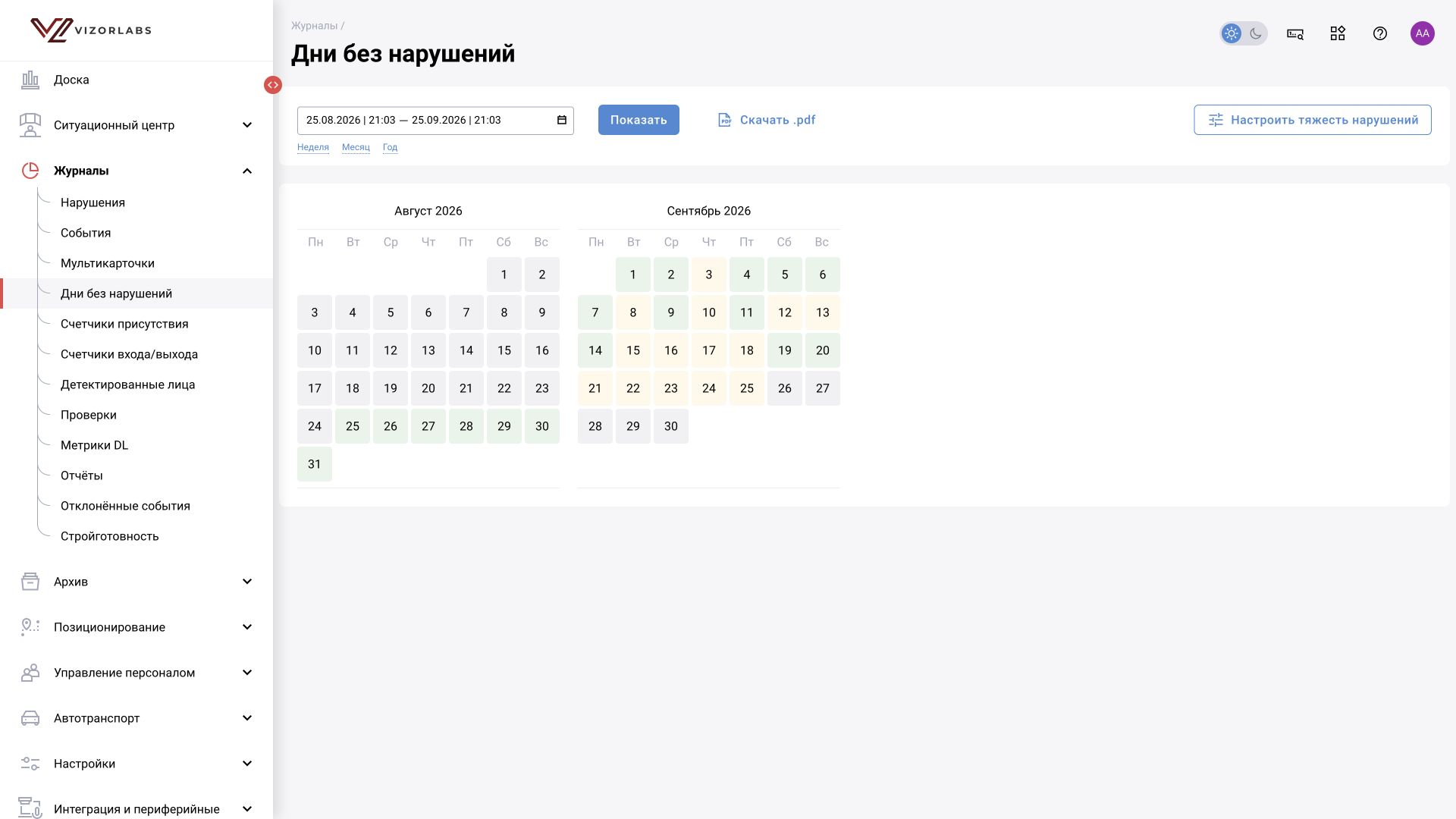Collapse the sidebar with the red arrow button
1456x819 pixels.
coord(273,85)
